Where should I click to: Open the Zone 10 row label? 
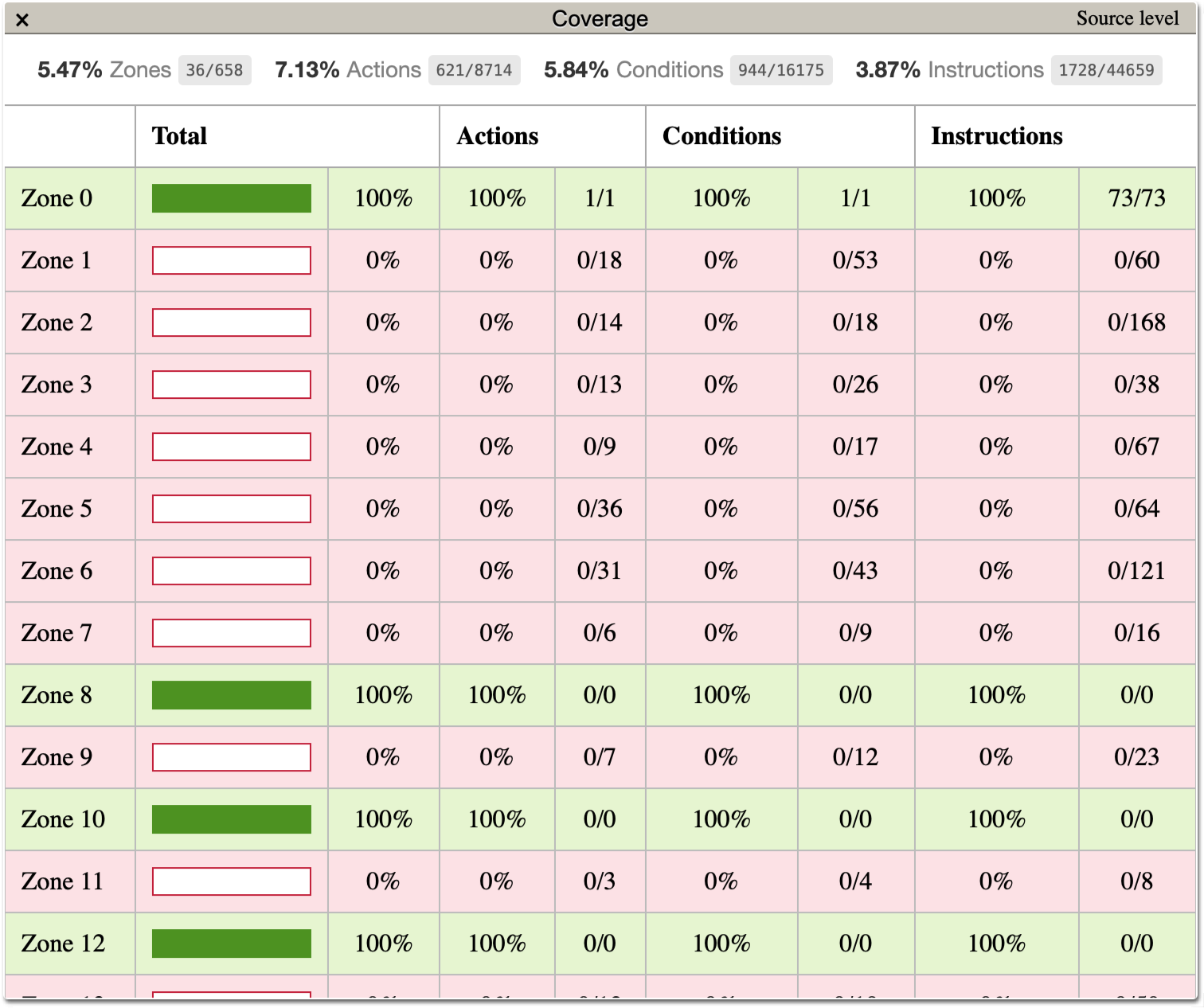tap(63, 819)
